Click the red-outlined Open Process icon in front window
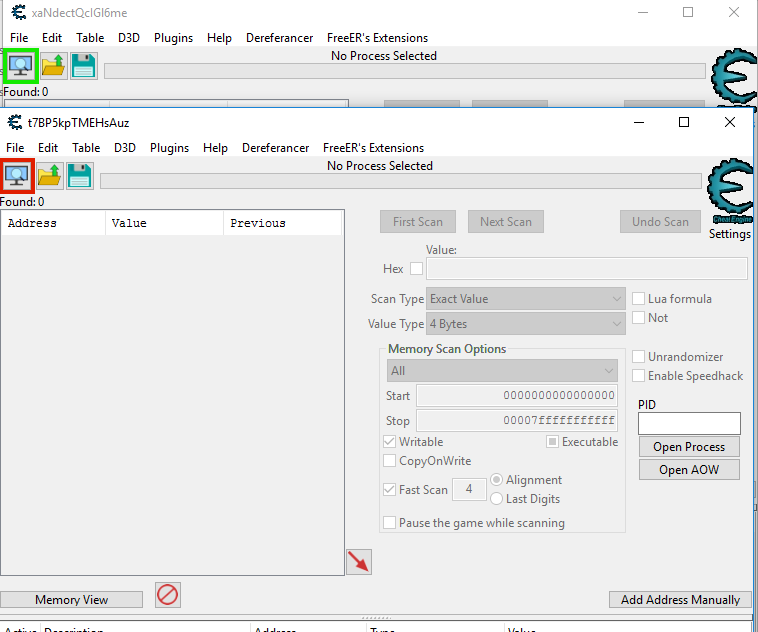The height and width of the screenshot is (632, 758). coord(18,176)
